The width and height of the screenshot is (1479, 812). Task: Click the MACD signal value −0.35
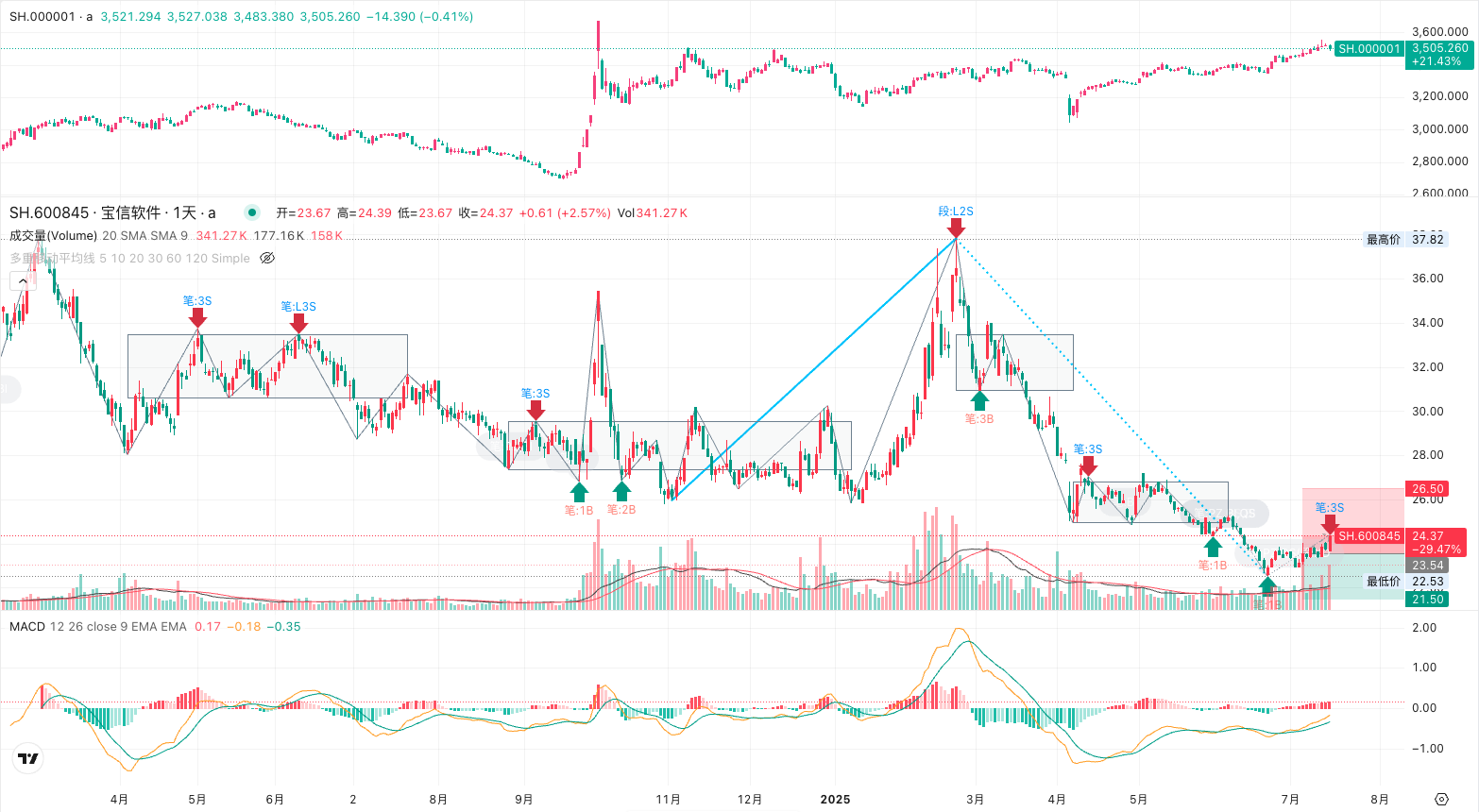(x=283, y=626)
